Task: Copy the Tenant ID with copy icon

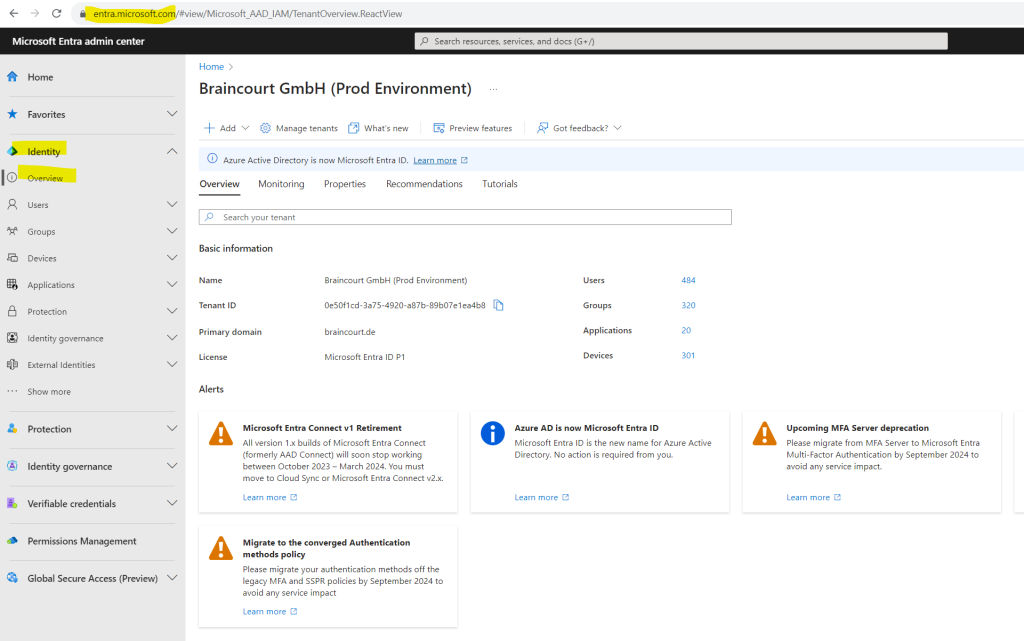Action: [x=498, y=305]
